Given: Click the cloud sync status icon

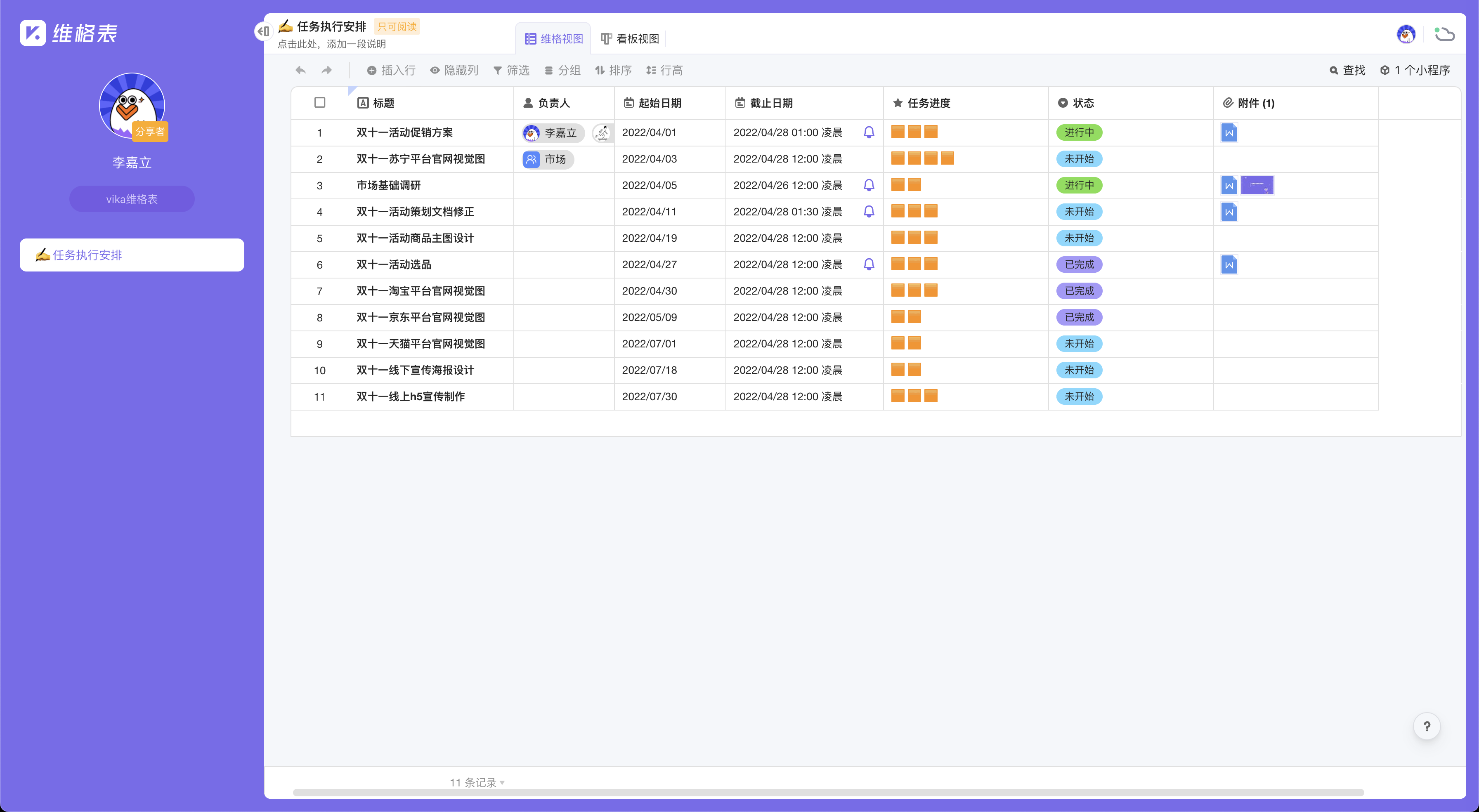Looking at the screenshot, I should pyautogui.click(x=1444, y=35).
